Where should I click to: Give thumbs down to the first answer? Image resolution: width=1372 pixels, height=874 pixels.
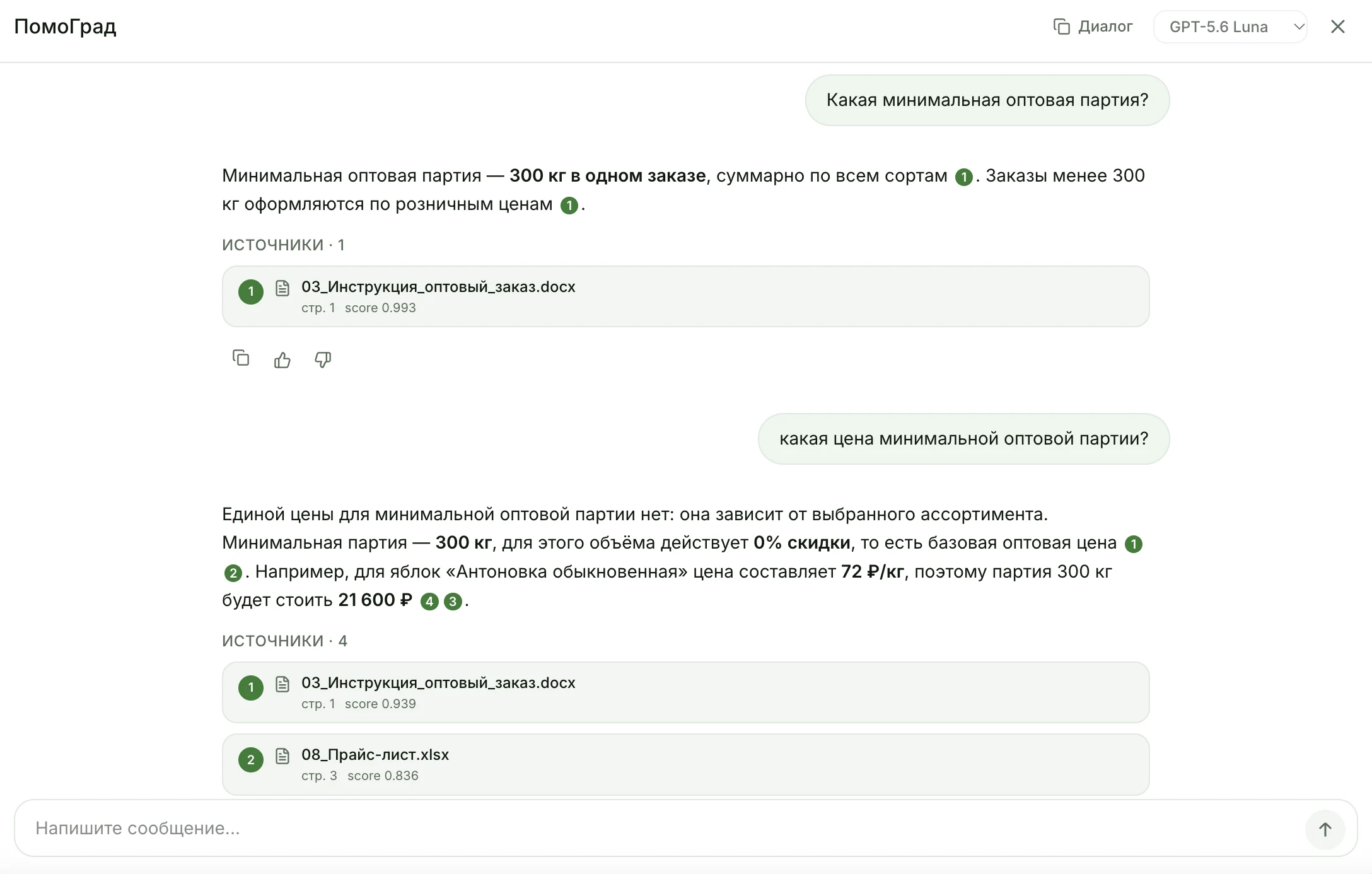pyautogui.click(x=323, y=359)
